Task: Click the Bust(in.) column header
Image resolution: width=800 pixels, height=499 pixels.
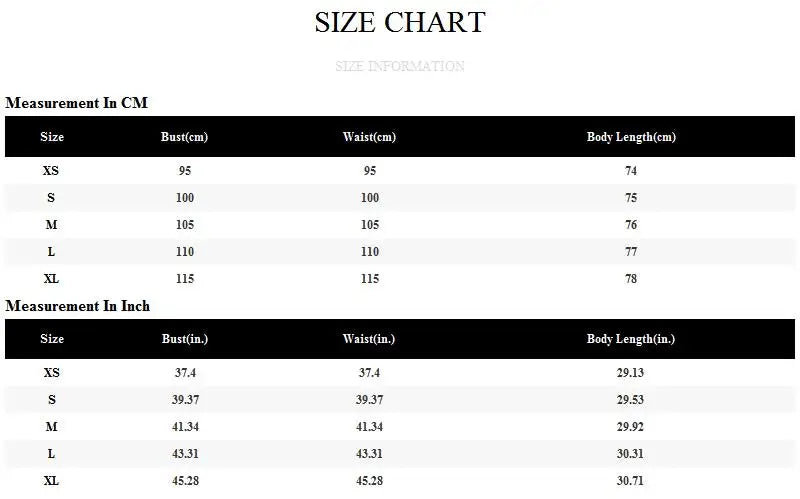Action: pos(184,339)
